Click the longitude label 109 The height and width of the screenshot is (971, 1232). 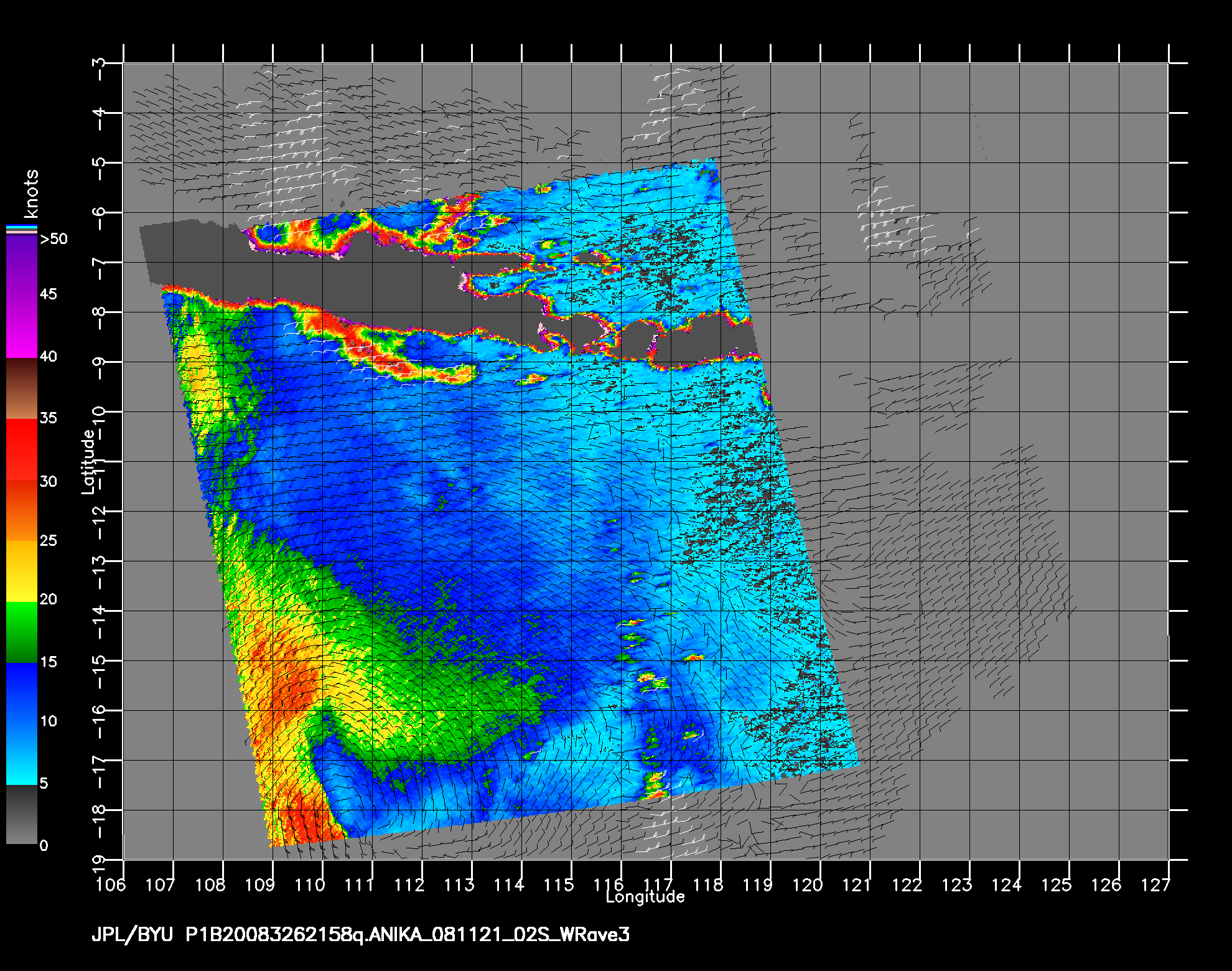(x=260, y=884)
